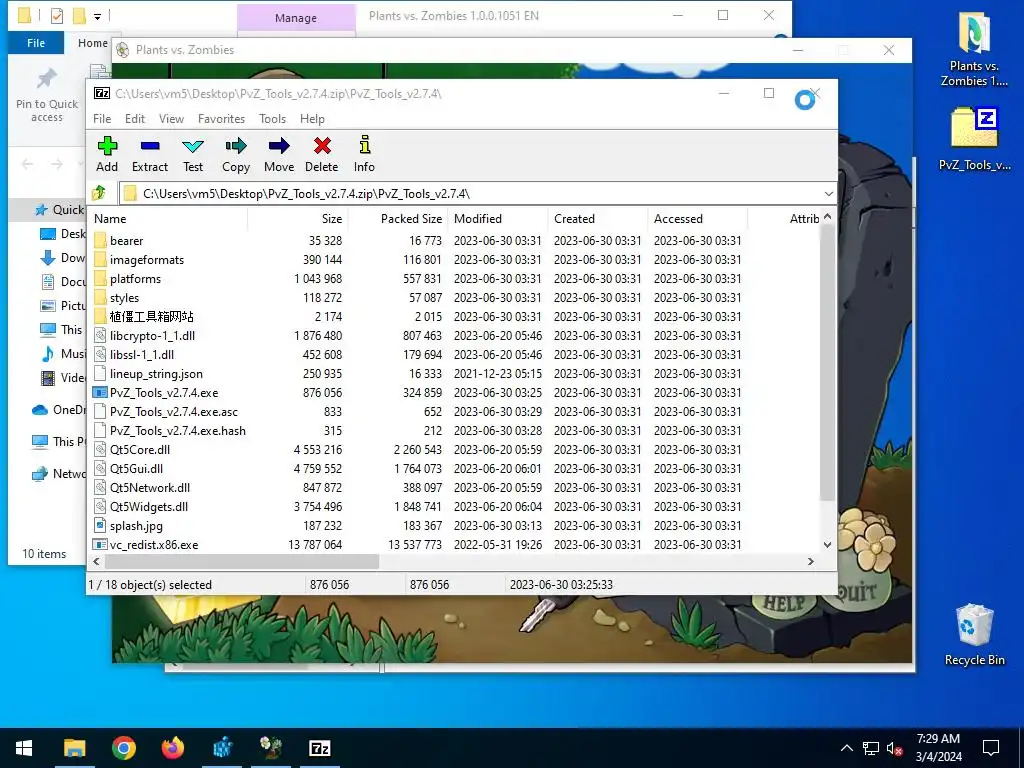Switch to Plants vs. Zombies taskbar icon
Image resolution: width=1024 pixels, height=768 pixels.
click(x=270, y=748)
